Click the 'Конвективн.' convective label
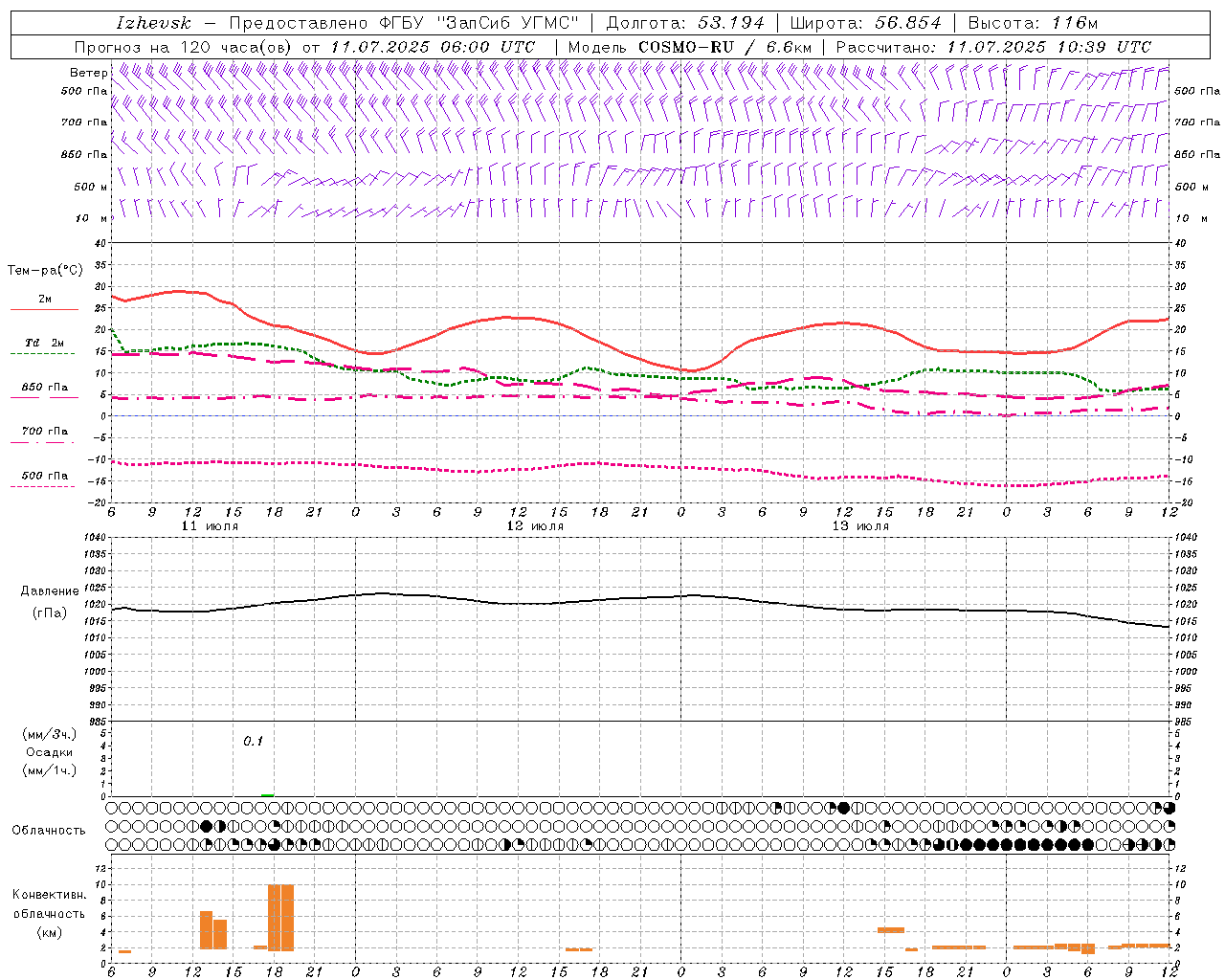 click(50, 895)
